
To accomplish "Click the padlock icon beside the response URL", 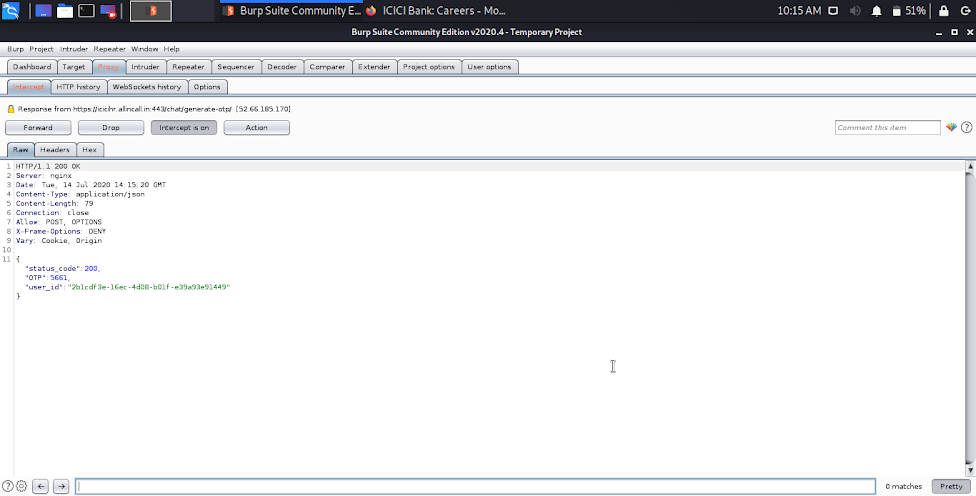I will pos(11,109).
